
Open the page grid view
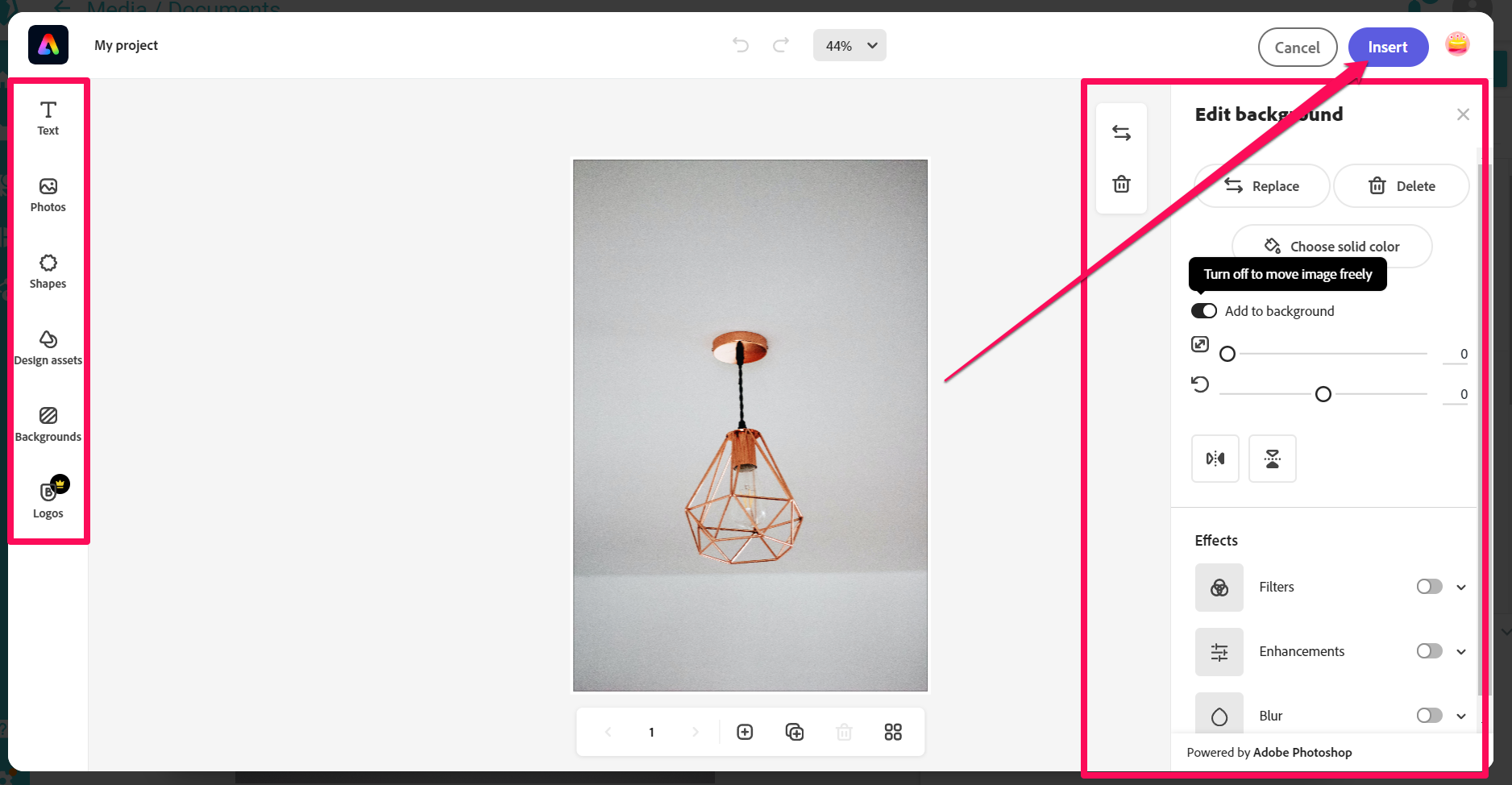pyautogui.click(x=892, y=732)
